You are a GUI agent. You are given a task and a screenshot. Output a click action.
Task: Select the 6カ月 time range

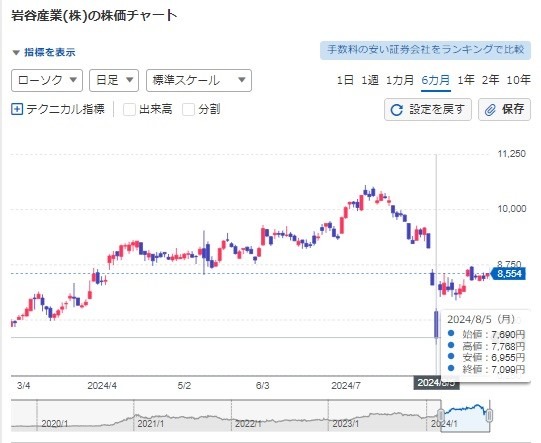tap(436, 80)
